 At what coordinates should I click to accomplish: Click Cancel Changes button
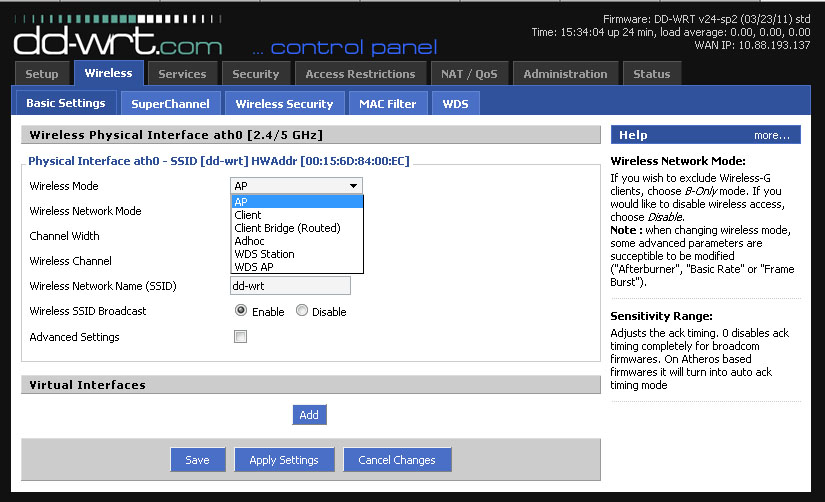pos(397,460)
